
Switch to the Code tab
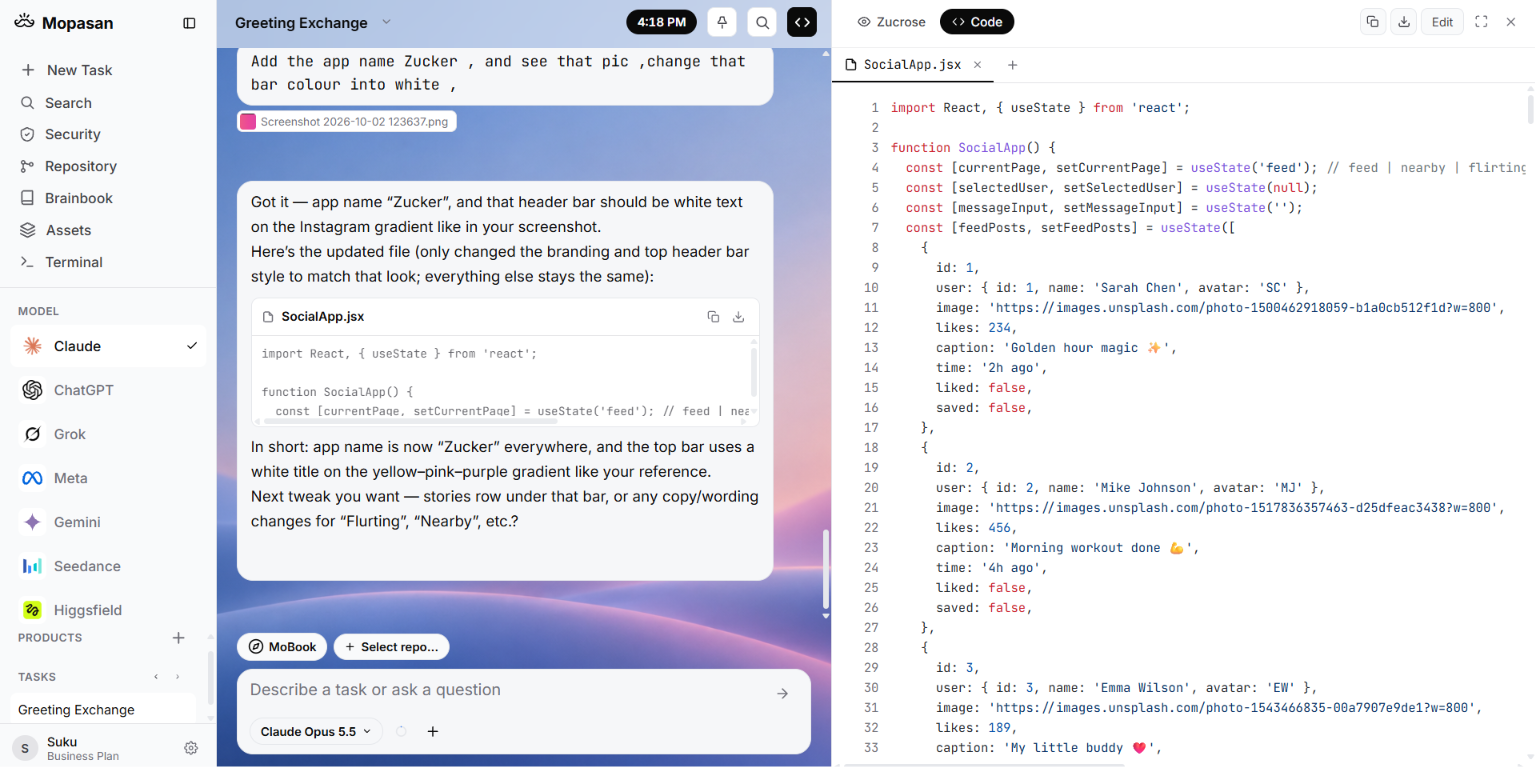click(977, 22)
